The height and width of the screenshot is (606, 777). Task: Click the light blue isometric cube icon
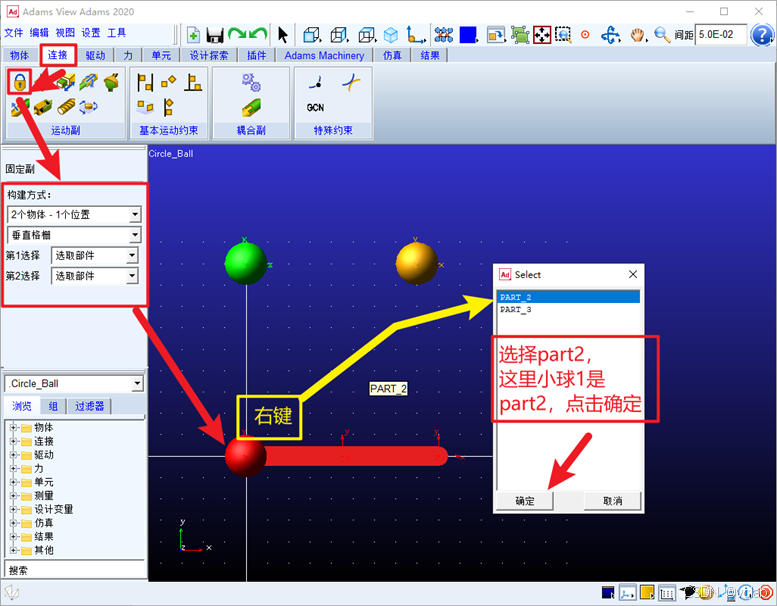391,35
